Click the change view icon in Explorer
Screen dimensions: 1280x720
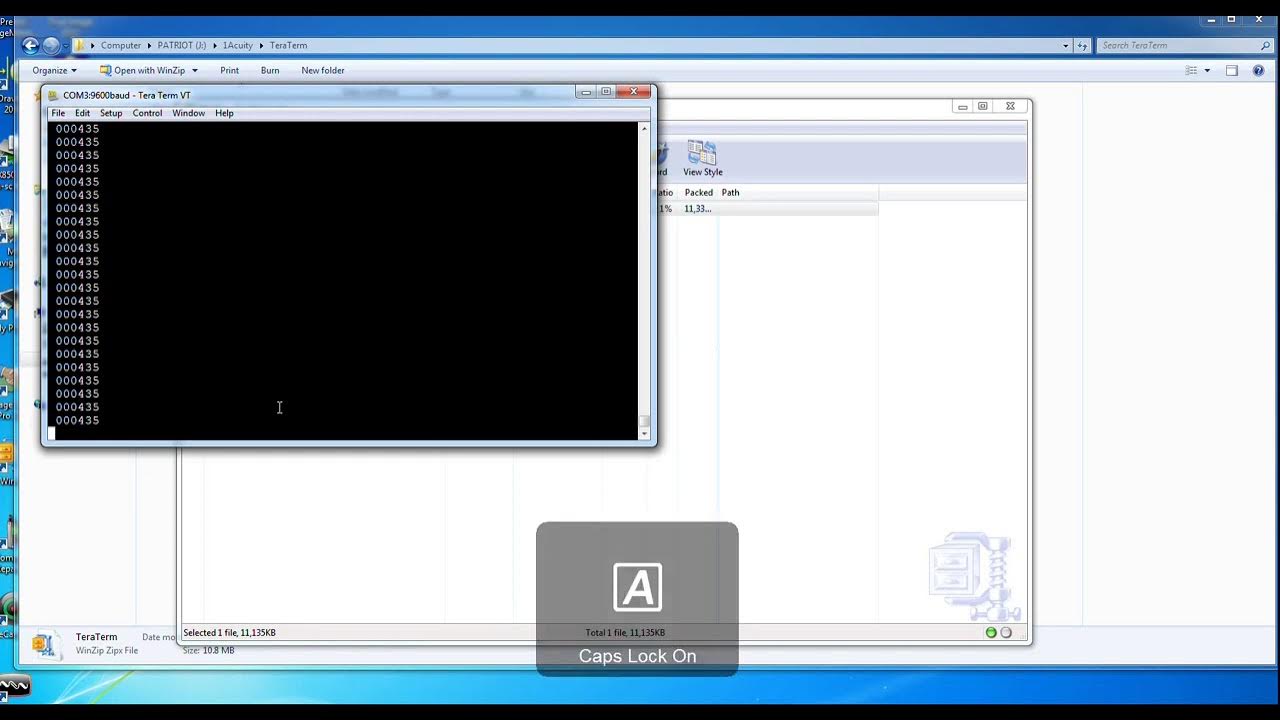pyautogui.click(x=1191, y=70)
